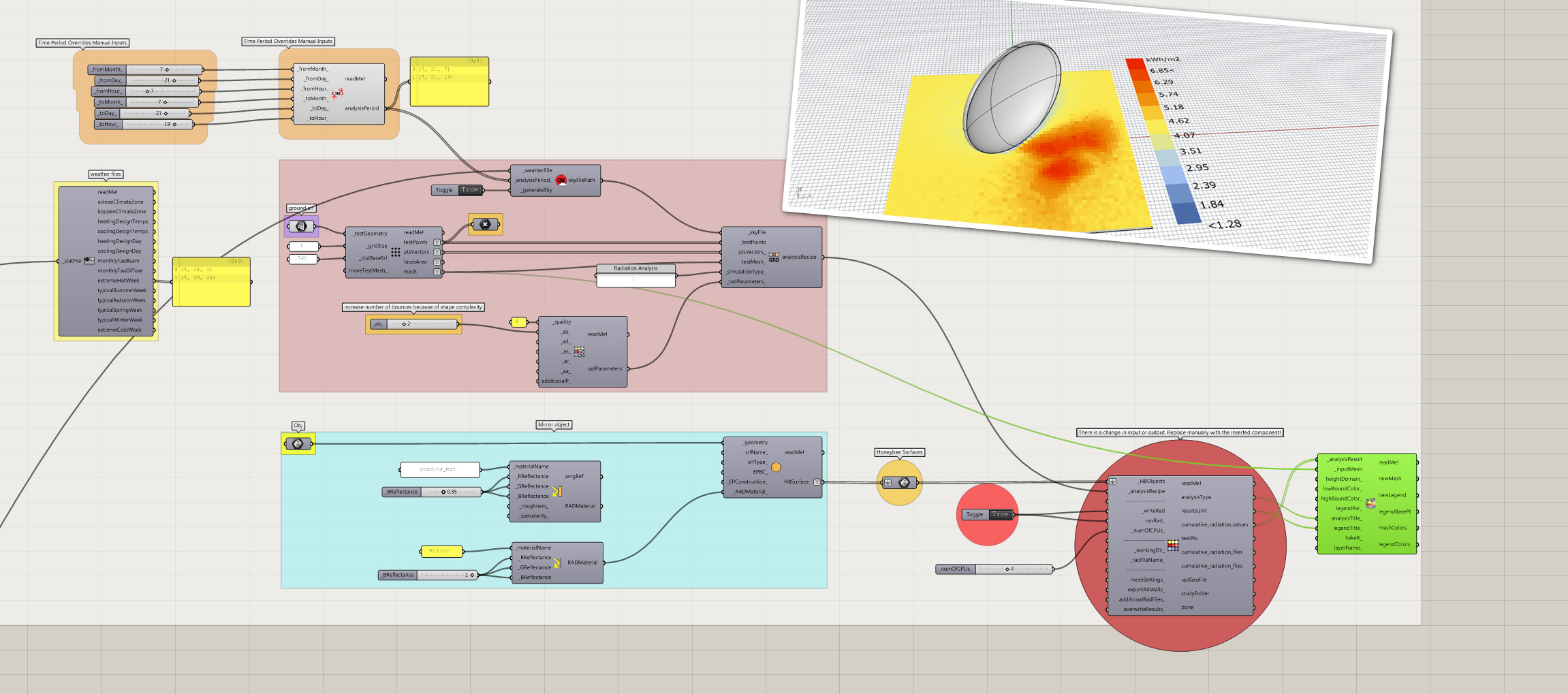The height and width of the screenshot is (694, 1568).
Task: Click the recolor mesh icon on green component
Action: pyautogui.click(x=1370, y=503)
